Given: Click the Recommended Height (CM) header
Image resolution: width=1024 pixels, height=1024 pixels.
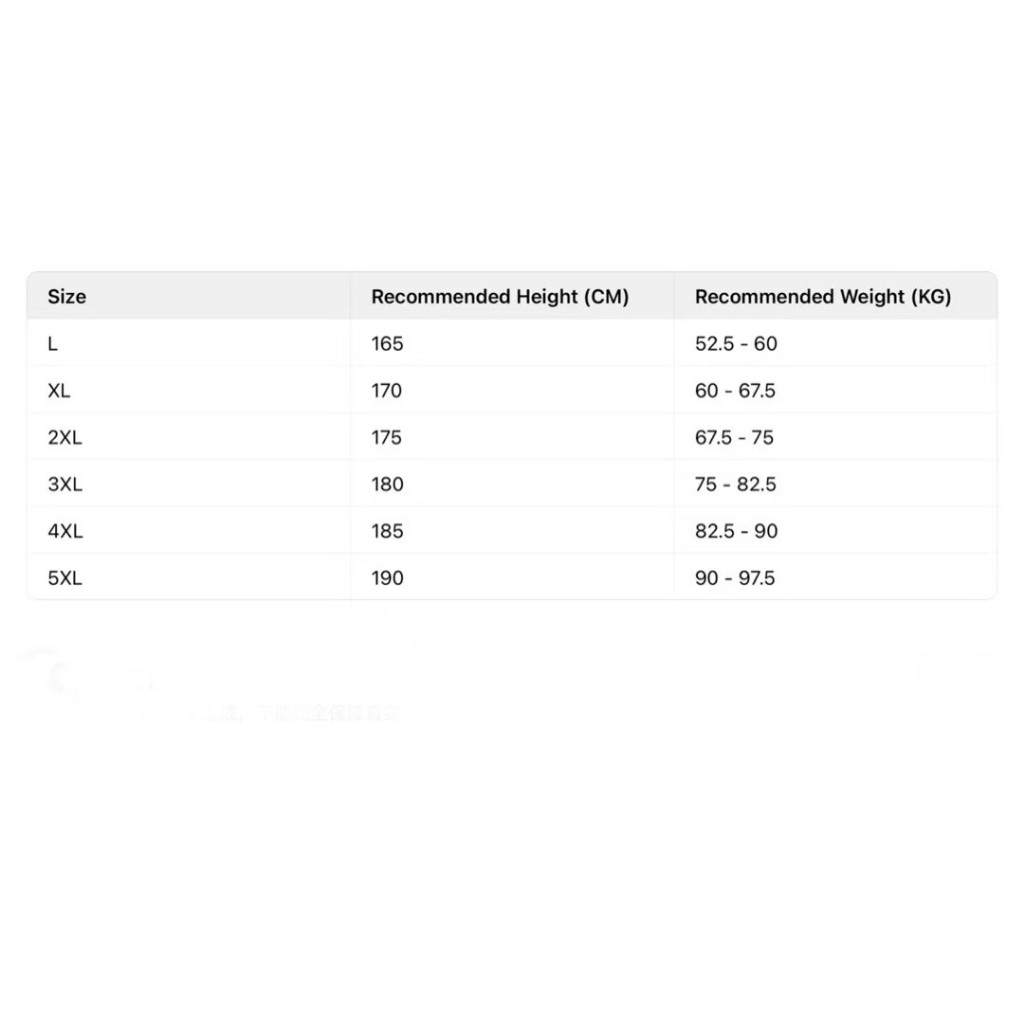Looking at the screenshot, I should 500,297.
